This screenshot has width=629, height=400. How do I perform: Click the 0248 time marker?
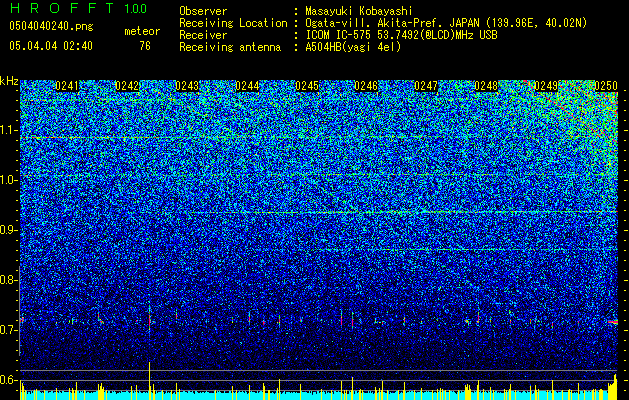486,86
